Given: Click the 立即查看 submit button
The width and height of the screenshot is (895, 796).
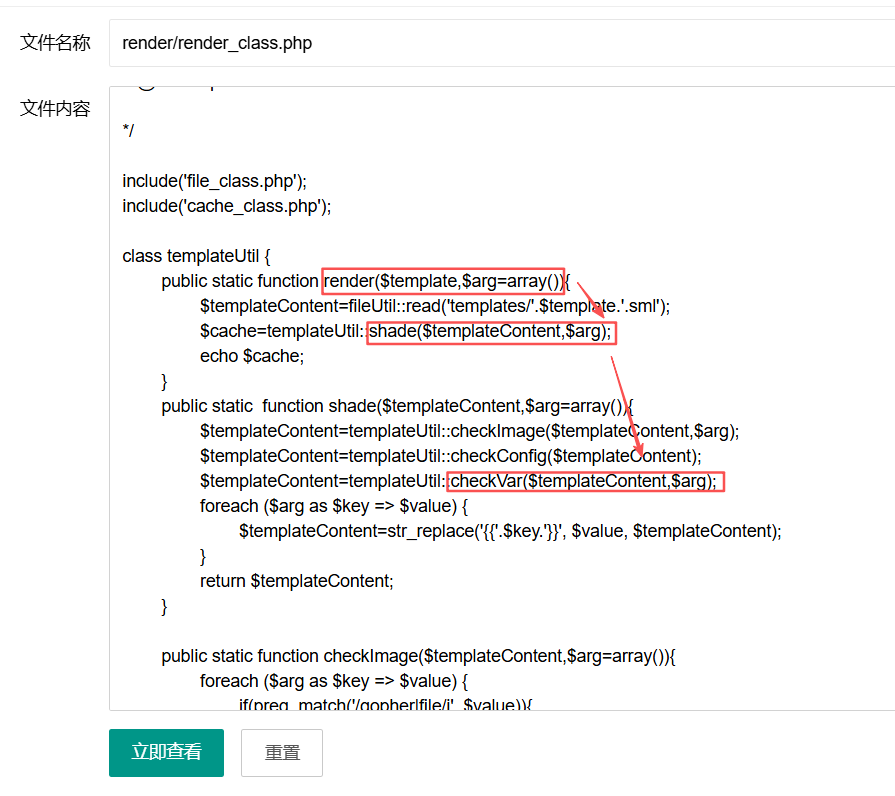Looking at the screenshot, I should (166, 752).
